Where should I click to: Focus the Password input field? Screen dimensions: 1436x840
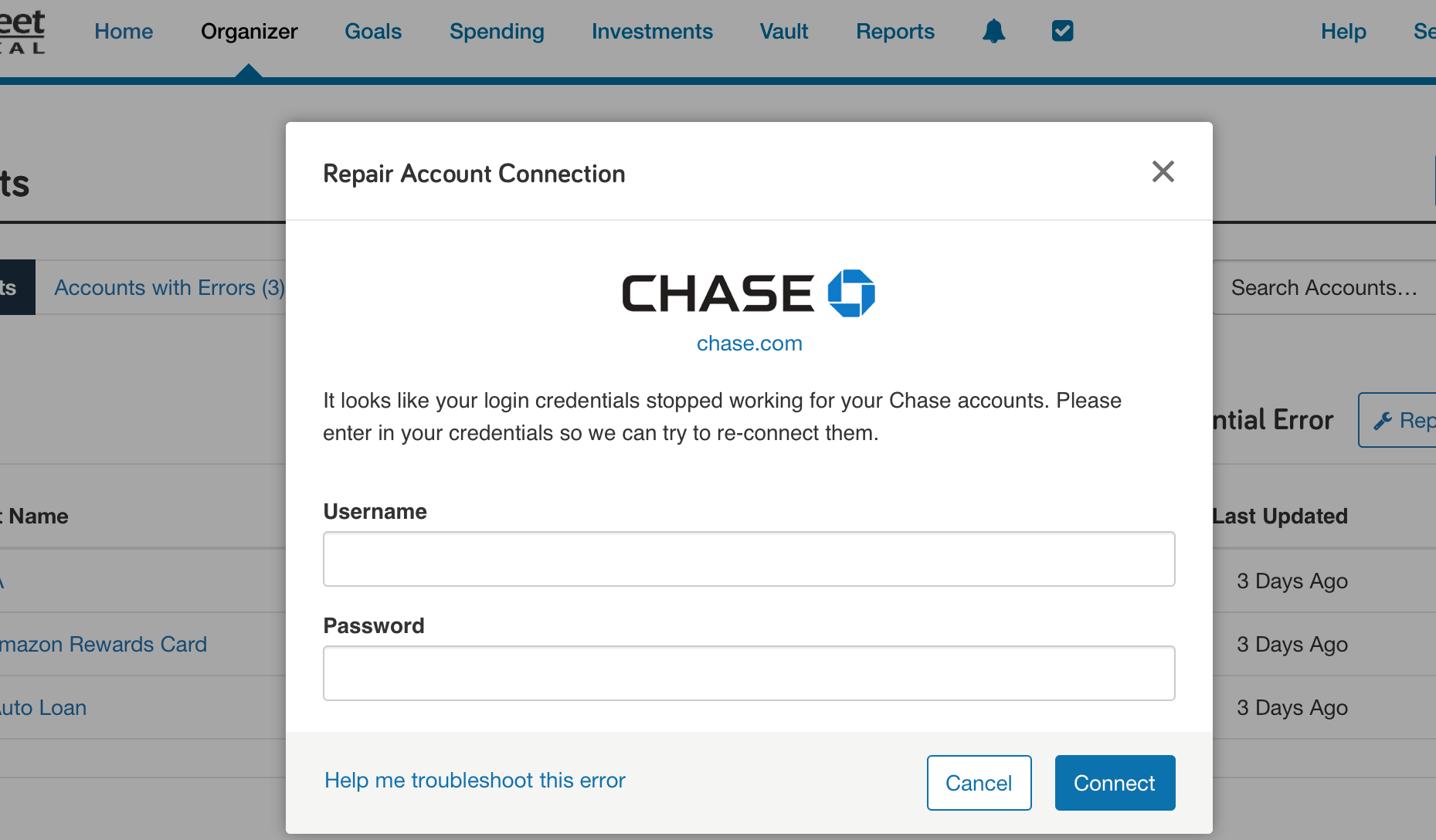[749, 673]
